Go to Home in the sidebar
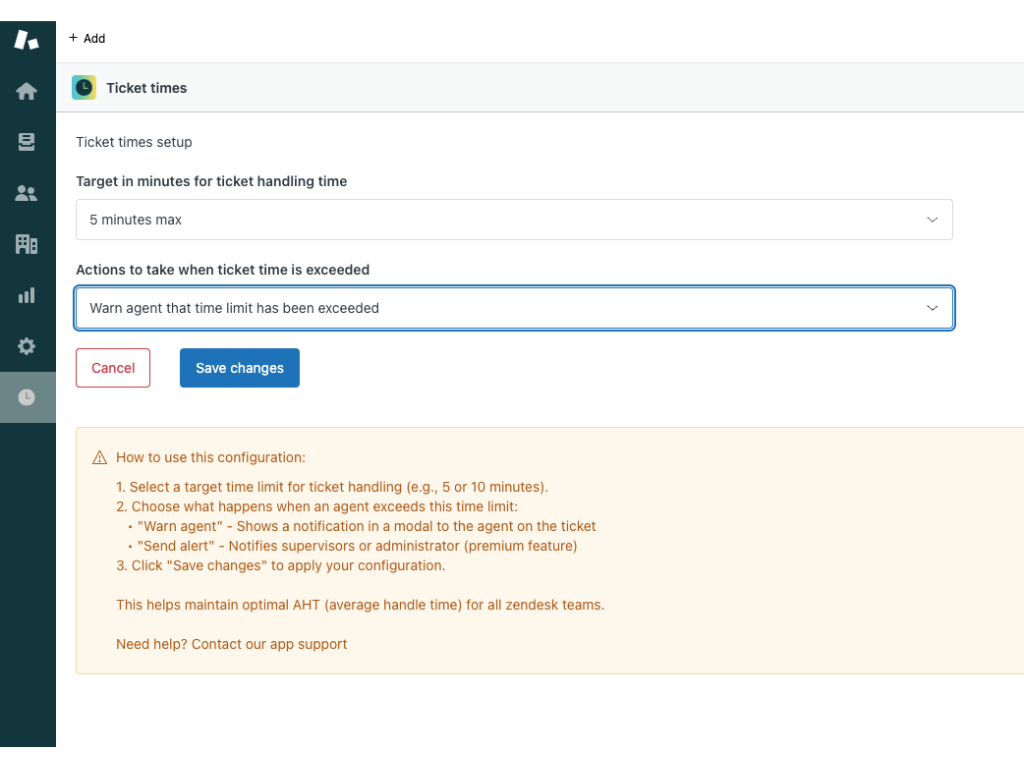Image resolution: width=1024 pixels, height=768 pixels. click(x=27, y=91)
